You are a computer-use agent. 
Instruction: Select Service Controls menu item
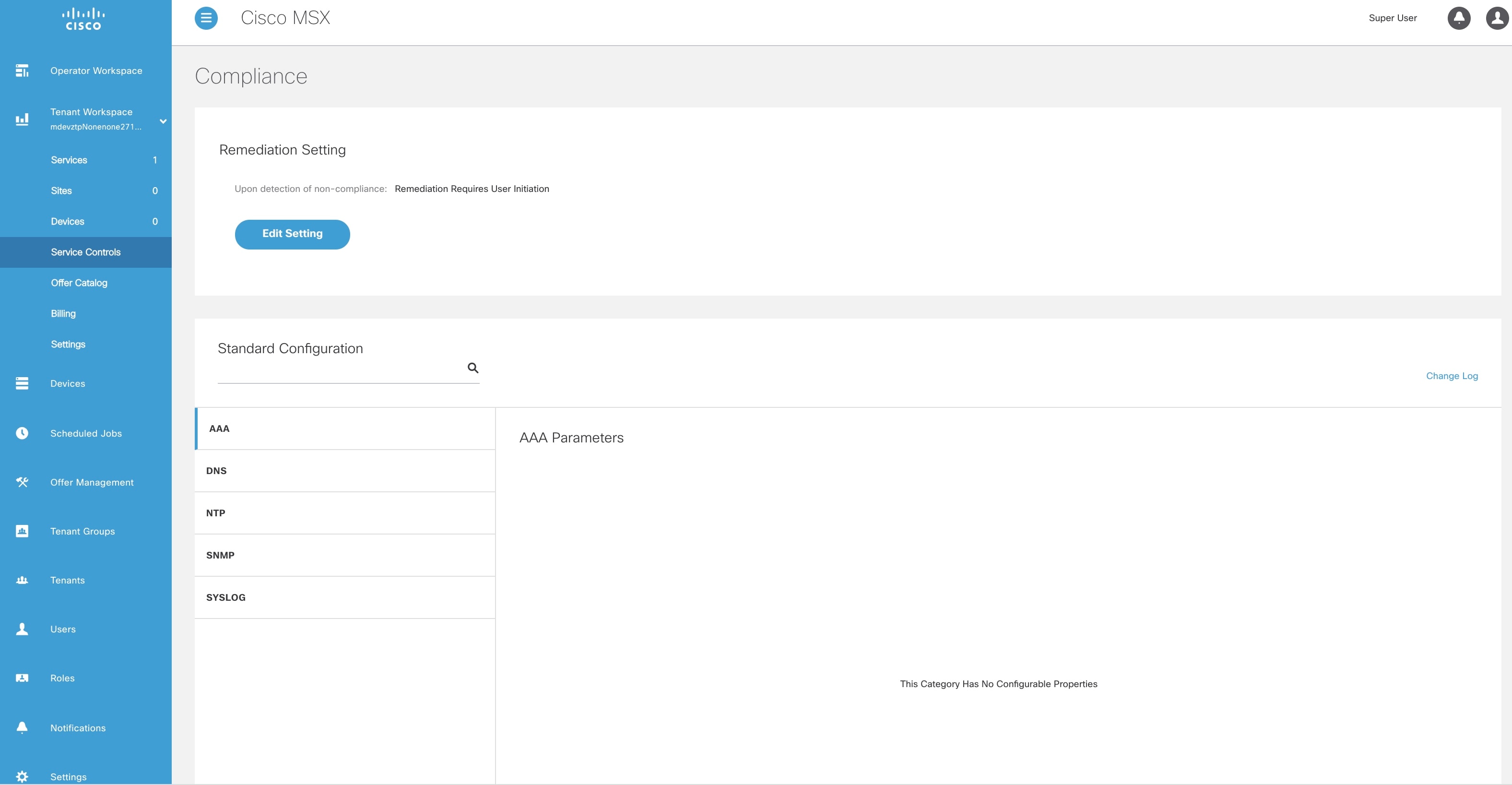[86, 252]
